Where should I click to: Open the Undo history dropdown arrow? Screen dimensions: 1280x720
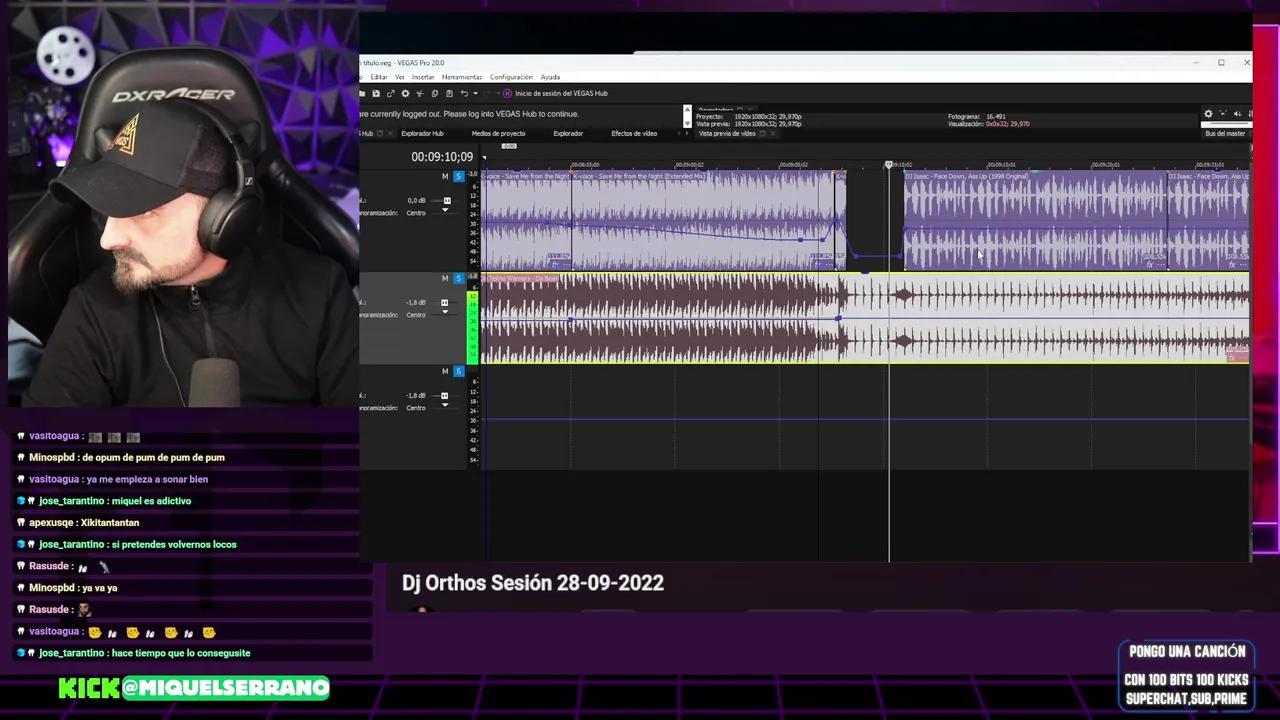point(475,93)
